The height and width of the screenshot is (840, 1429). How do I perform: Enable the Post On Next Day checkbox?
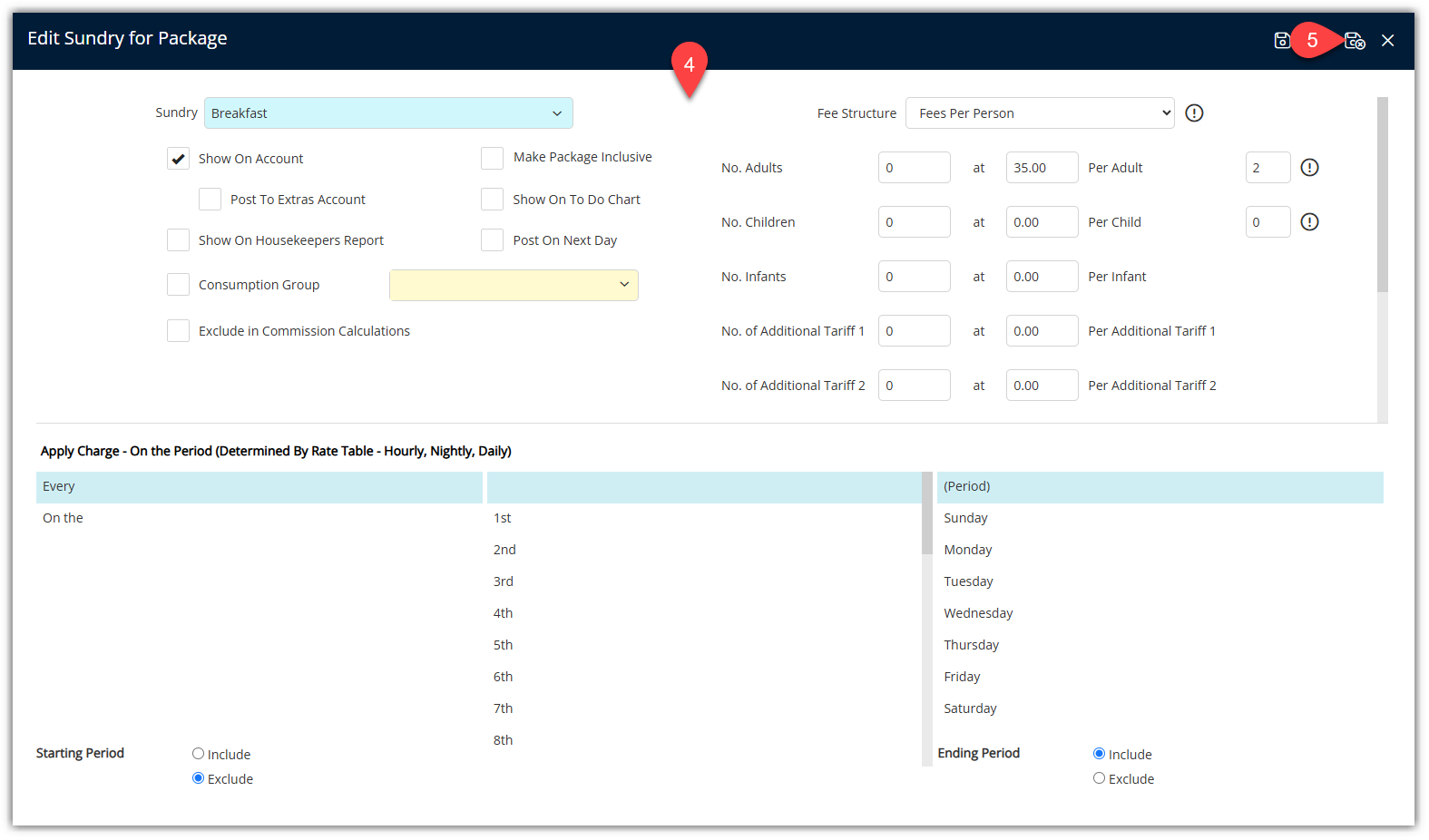click(x=492, y=240)
